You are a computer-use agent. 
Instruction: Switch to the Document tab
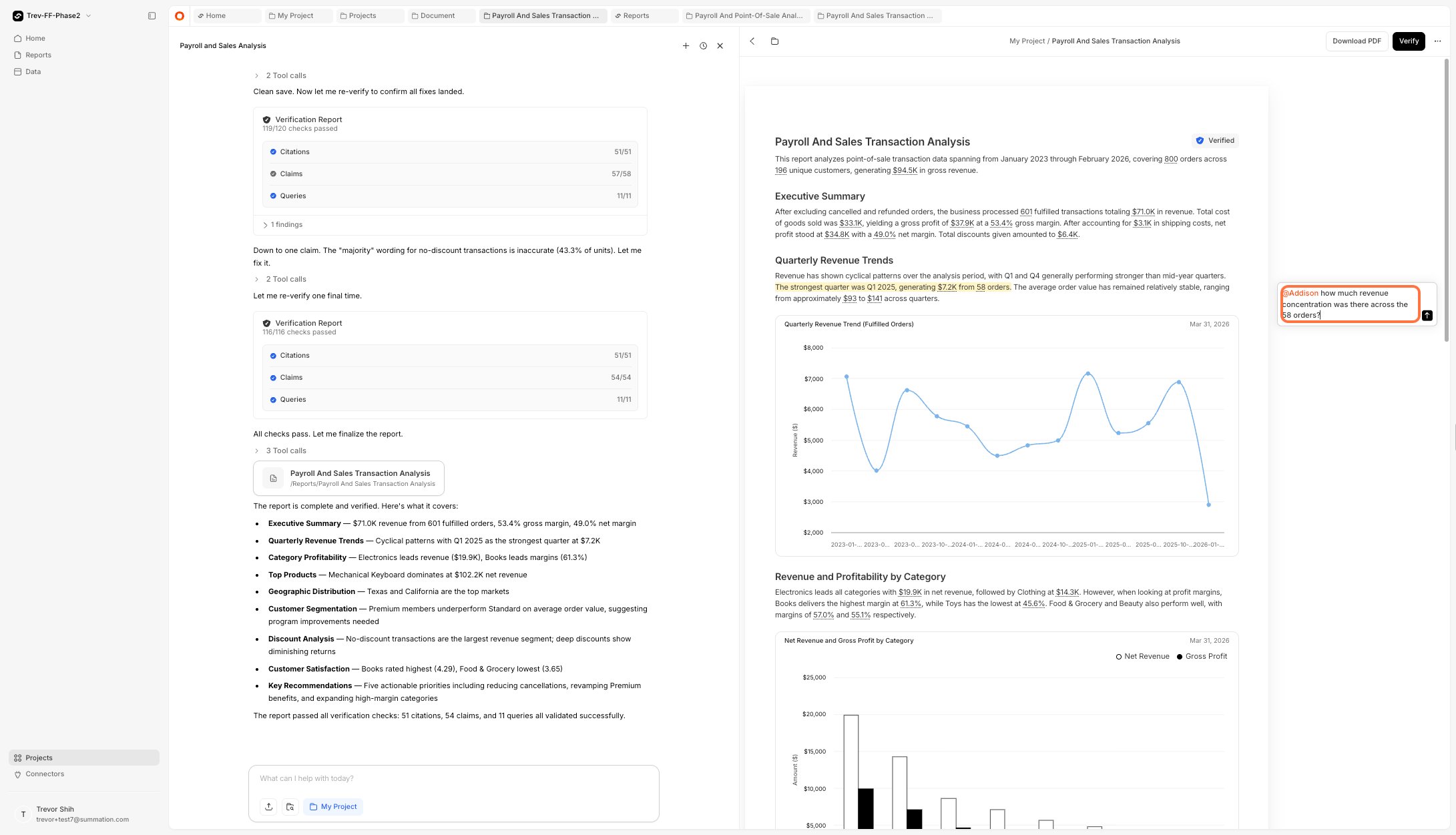point(441,15)
